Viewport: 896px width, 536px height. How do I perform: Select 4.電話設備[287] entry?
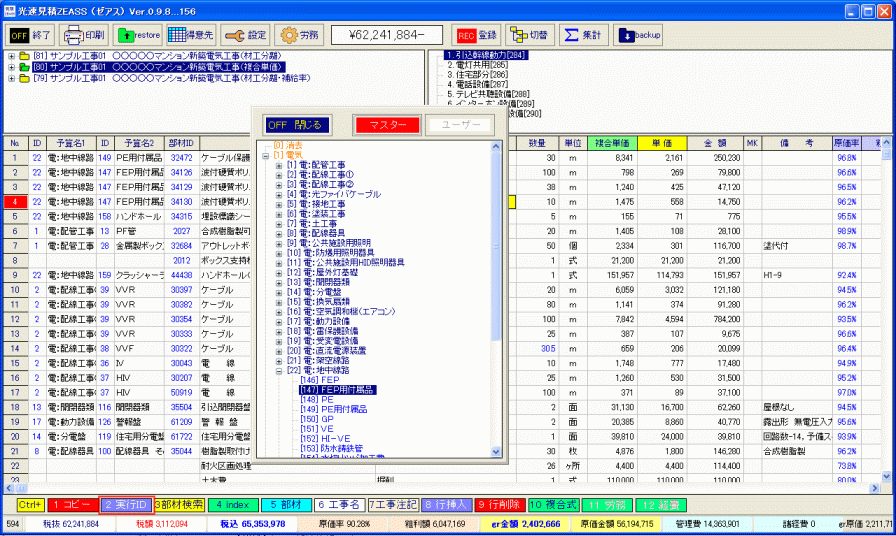pyautogui.click(x=478, y=84)
